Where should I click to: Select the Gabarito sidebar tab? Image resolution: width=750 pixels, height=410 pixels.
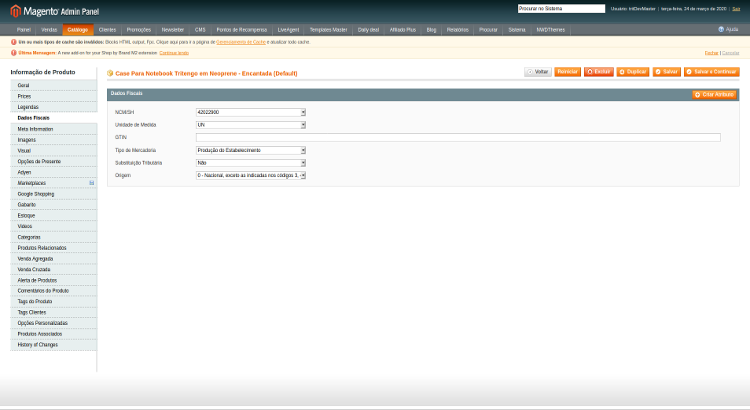click(54, 205)
